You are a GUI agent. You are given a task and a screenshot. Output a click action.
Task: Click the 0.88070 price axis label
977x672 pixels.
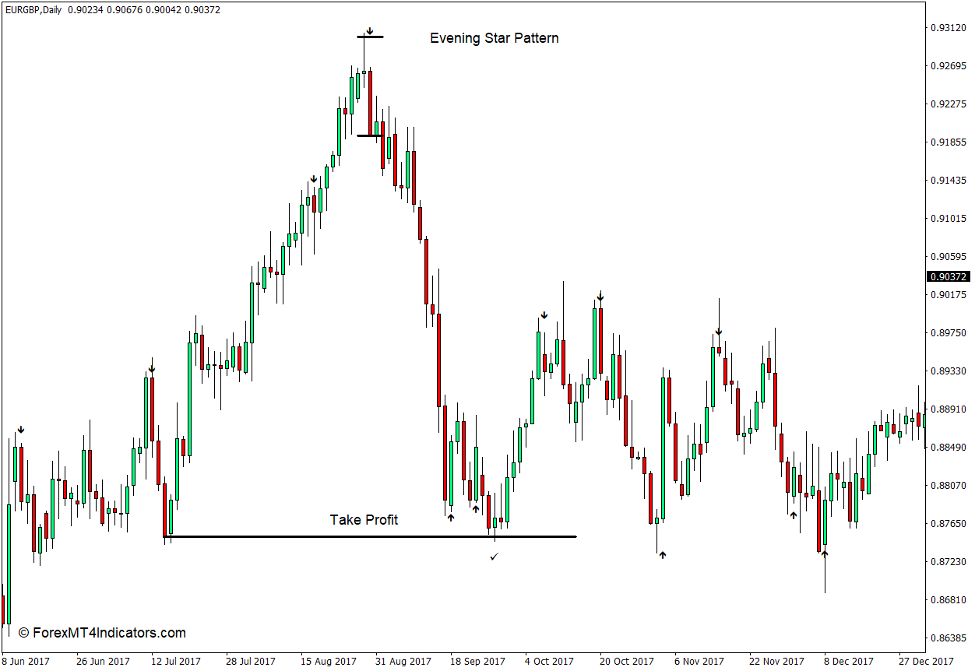[948, 485]
